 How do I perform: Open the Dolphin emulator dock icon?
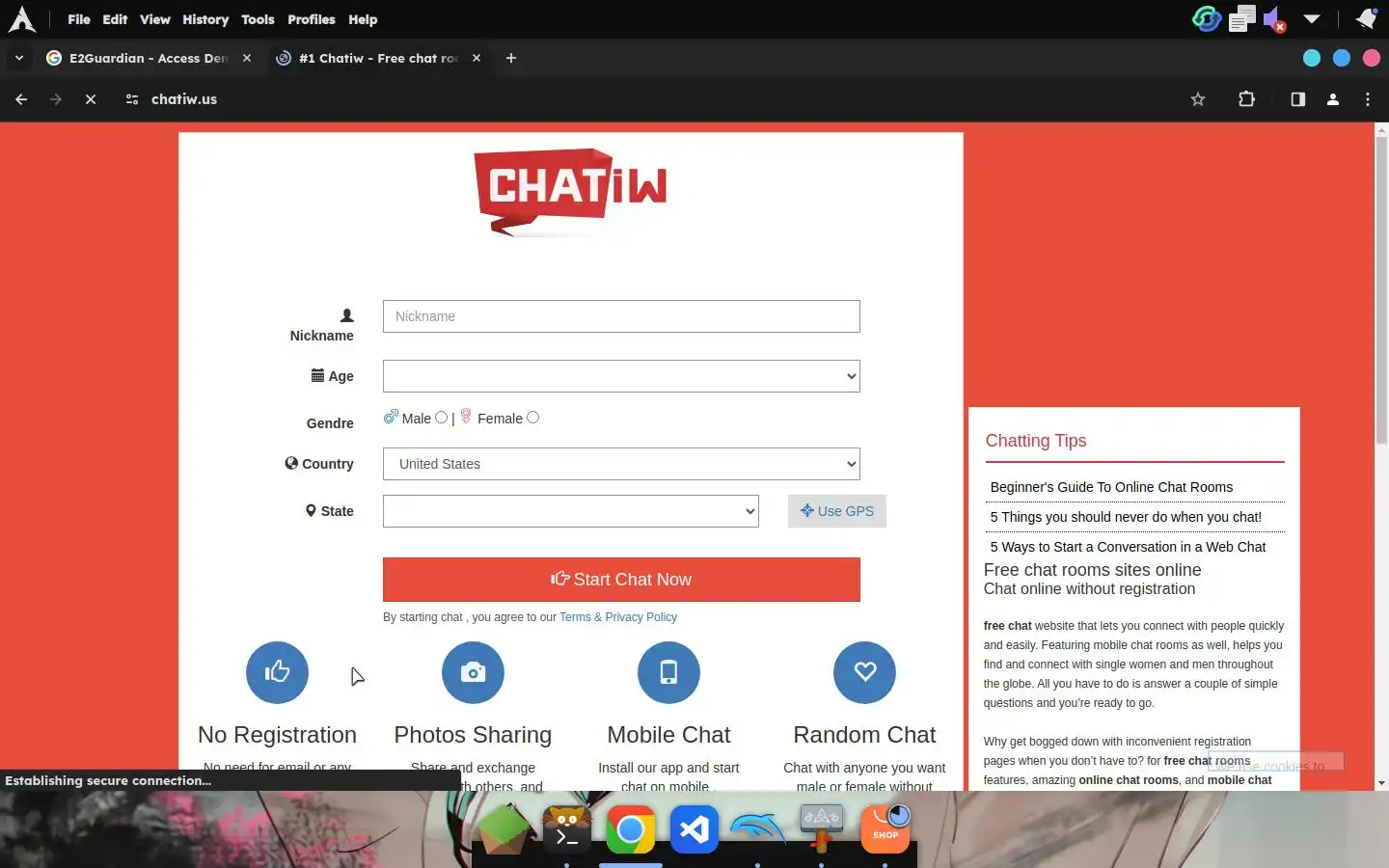point(758,827)
